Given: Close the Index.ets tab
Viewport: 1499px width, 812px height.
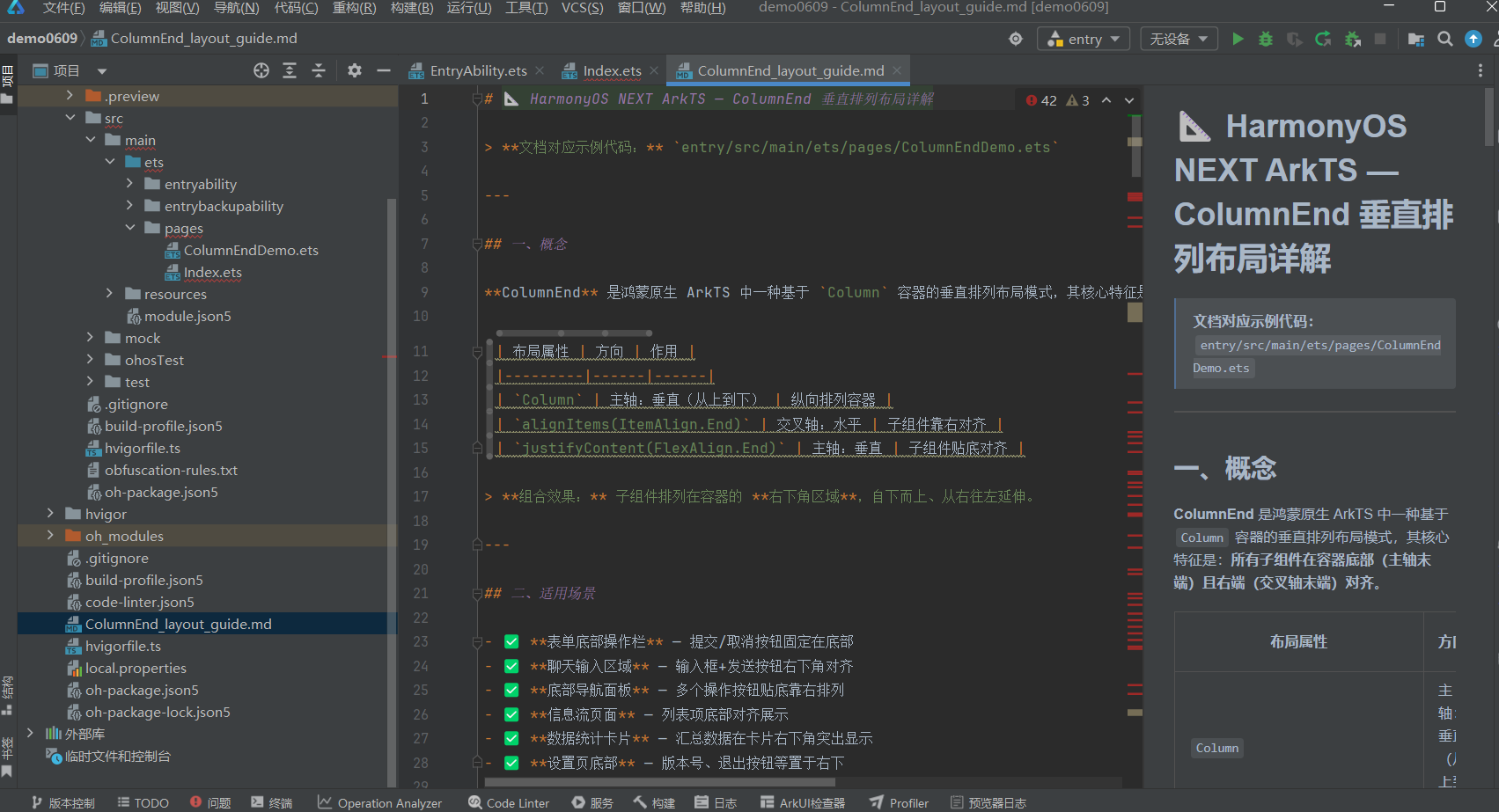Looking at the screenshot, I should click(x=654, y=70).
